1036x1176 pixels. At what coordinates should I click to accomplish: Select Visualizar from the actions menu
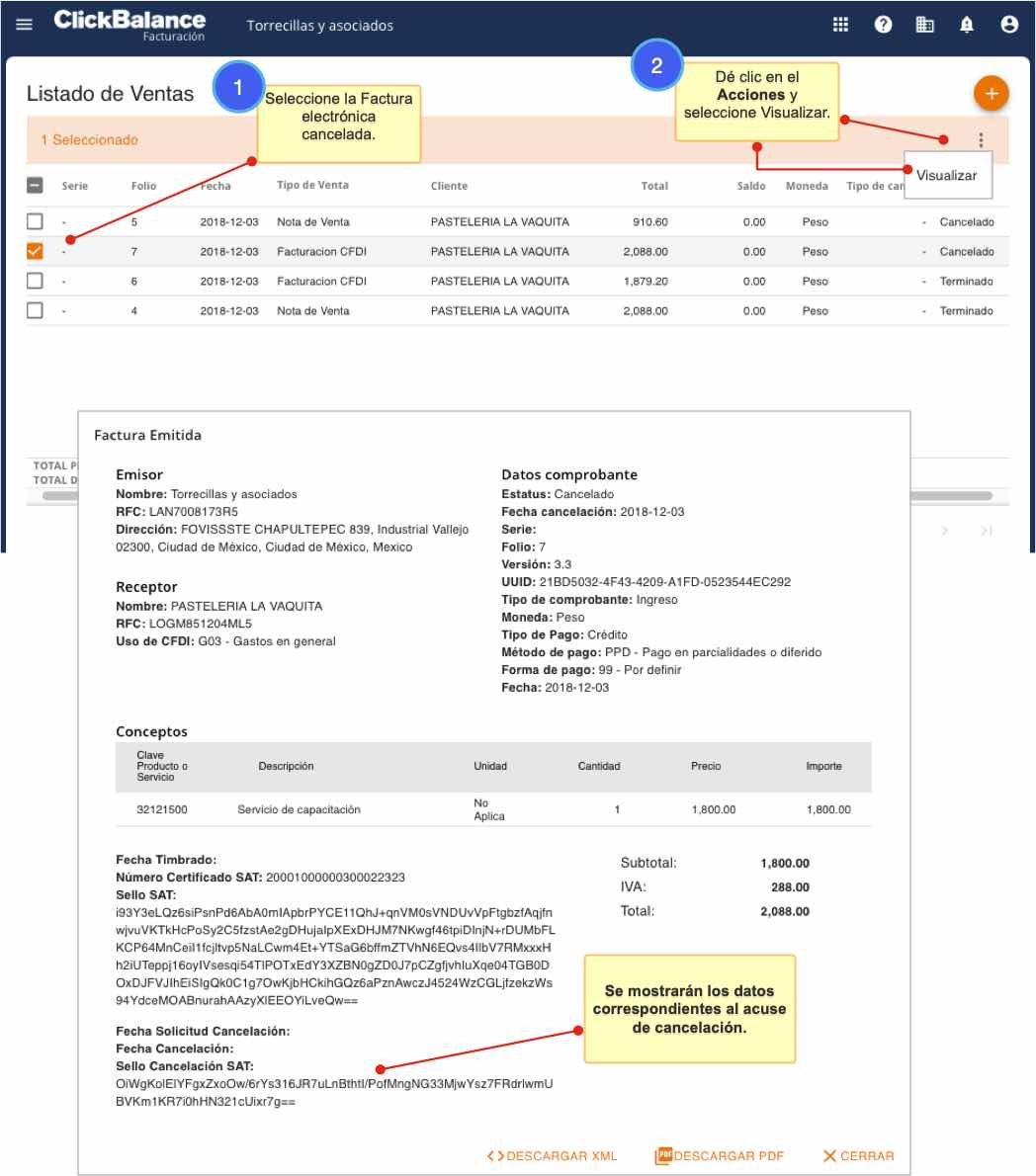point(946,176)
